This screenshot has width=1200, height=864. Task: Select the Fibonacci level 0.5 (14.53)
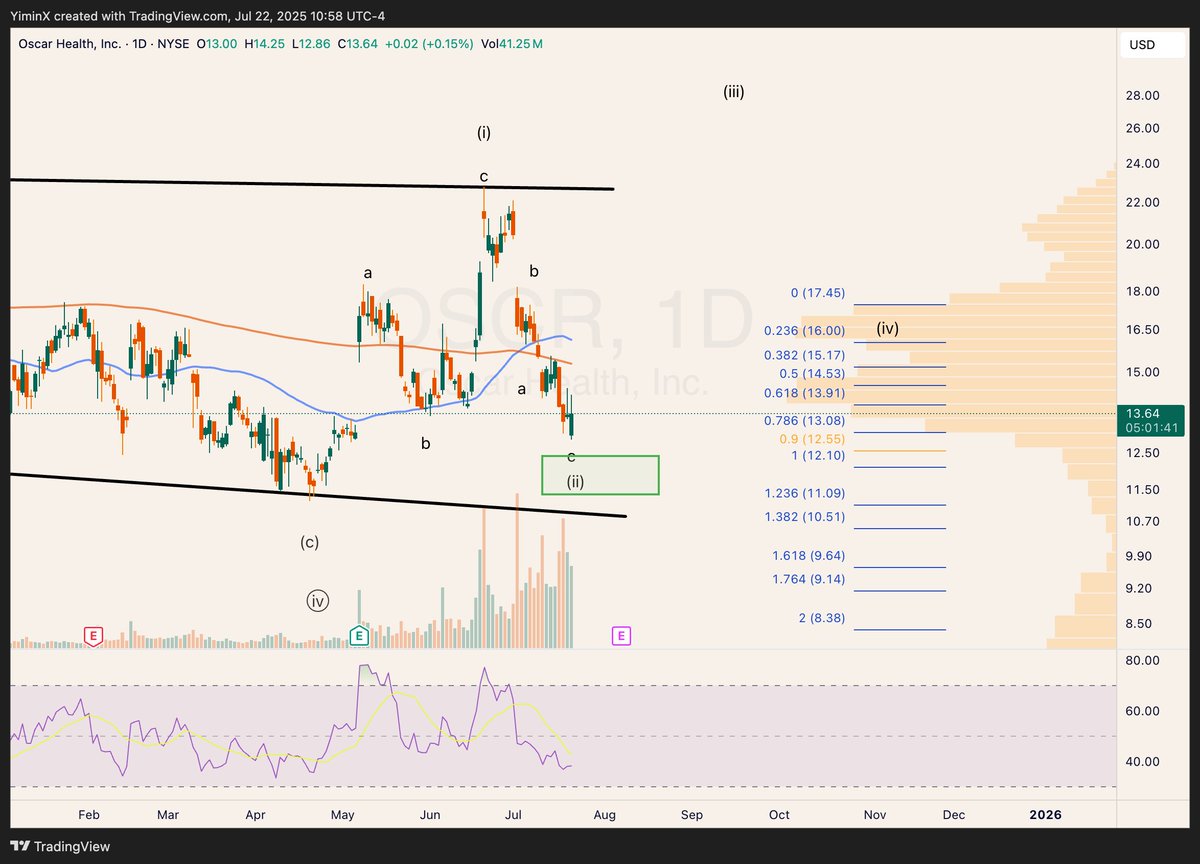(813, 373)
